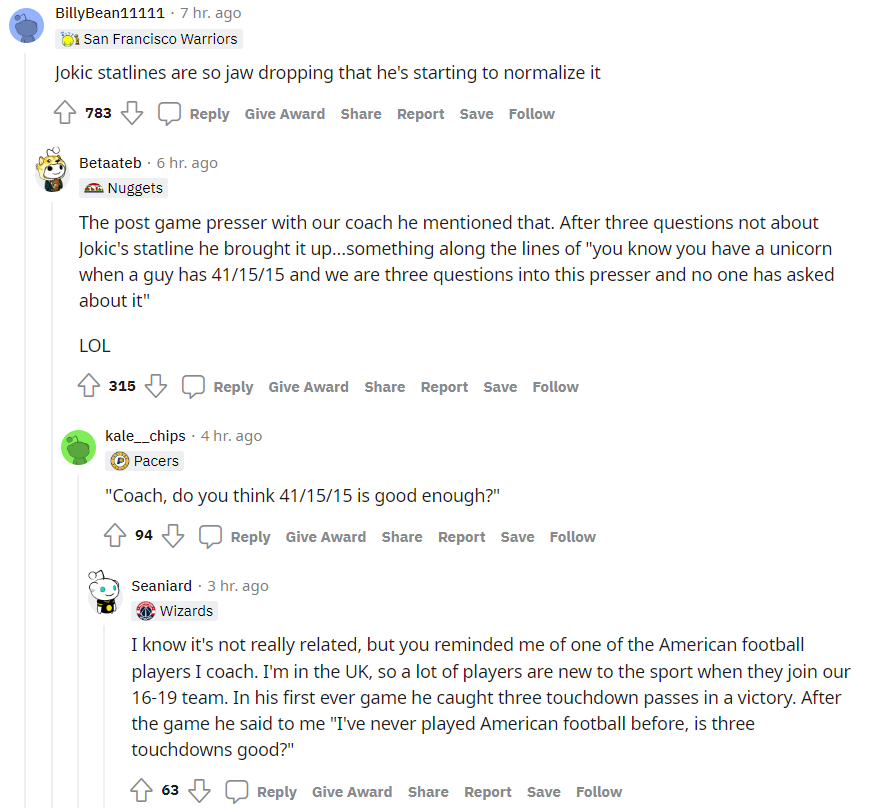Image resolution: width=876 pixels, height=808 pixels.
Task: Click the speech bubble icon under Seaniard's comment
Action: (x=237, y=792)
